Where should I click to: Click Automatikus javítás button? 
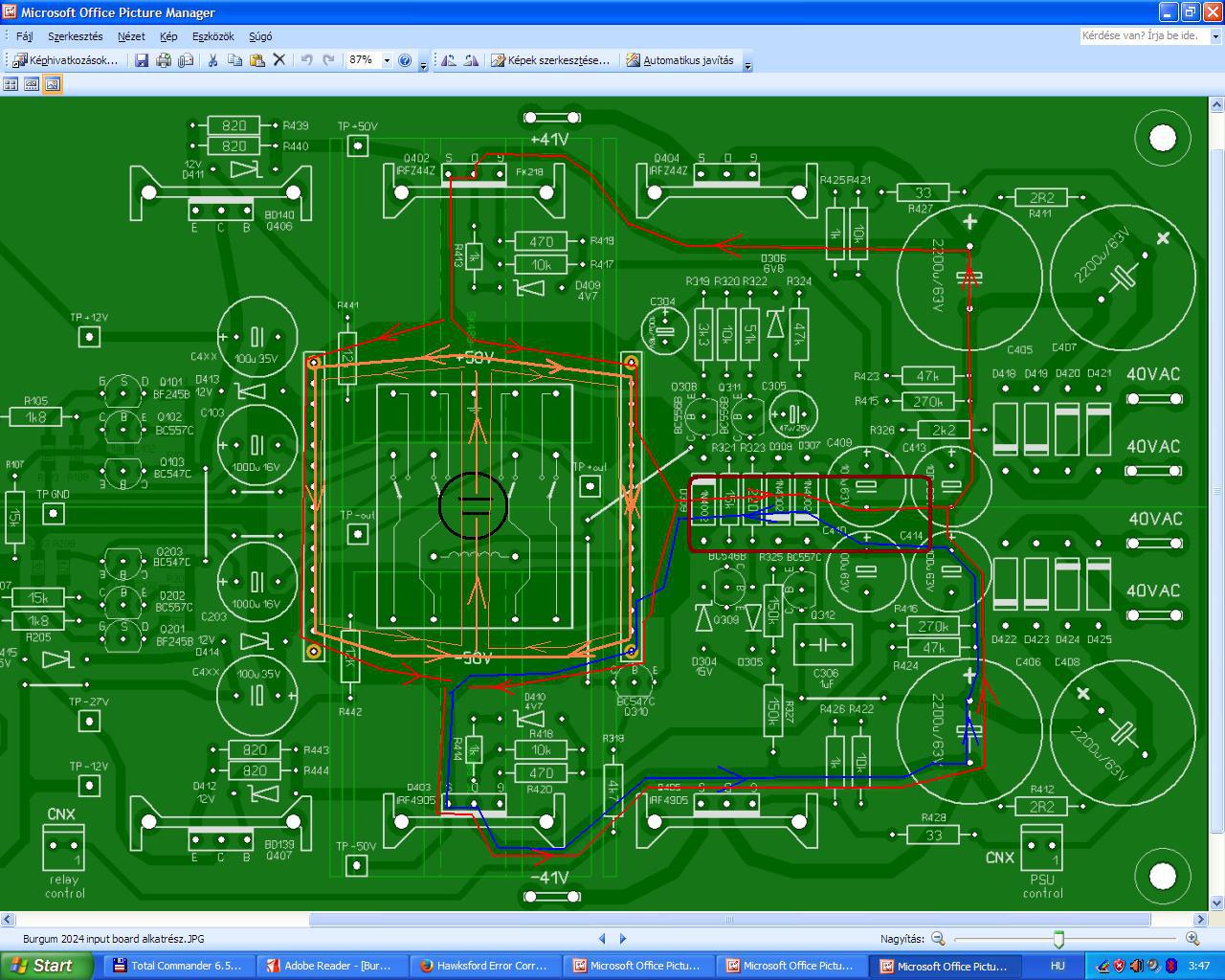click(x=680, y=60)
